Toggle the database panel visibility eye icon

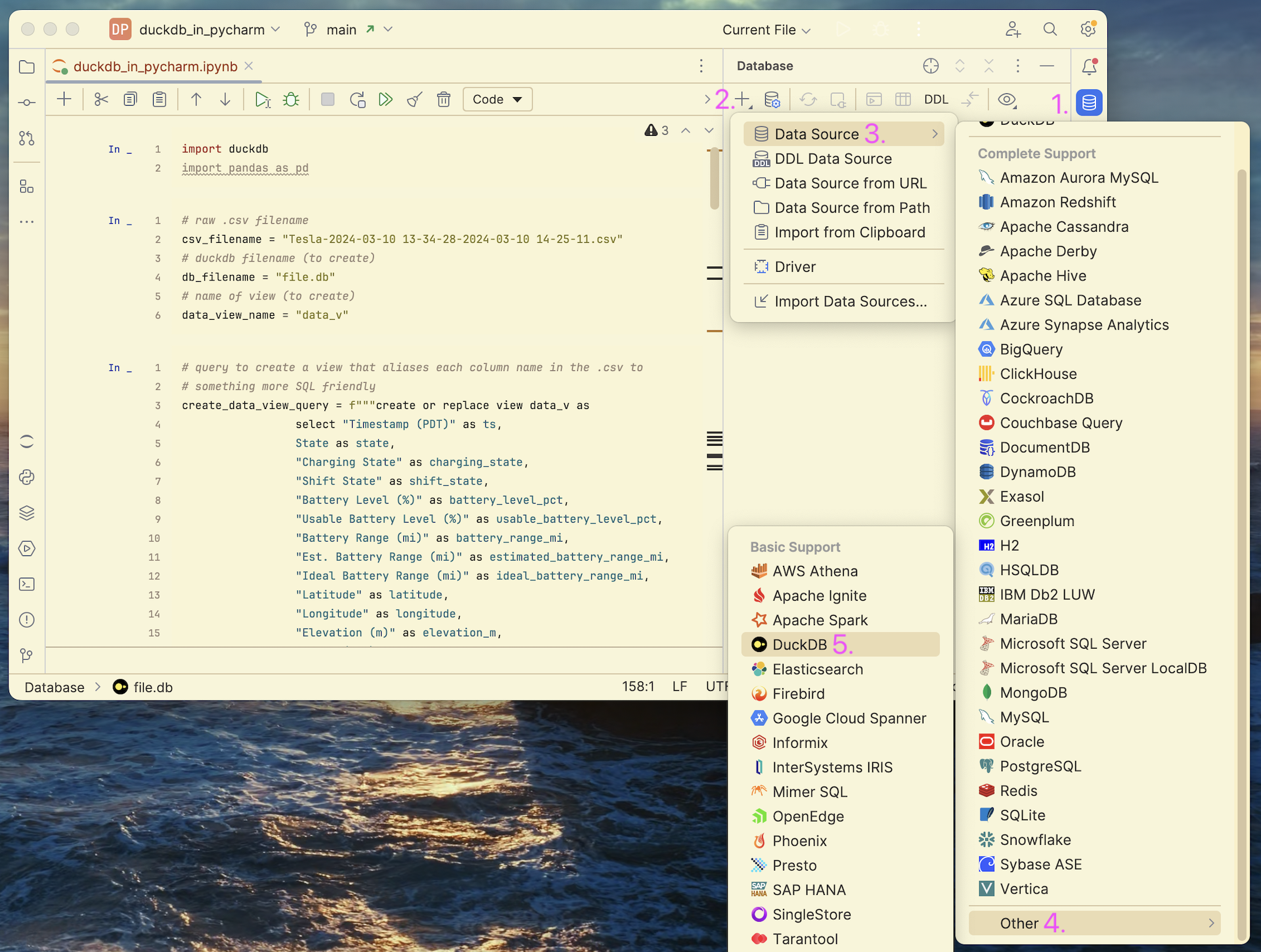click(x=1007, y=99)
